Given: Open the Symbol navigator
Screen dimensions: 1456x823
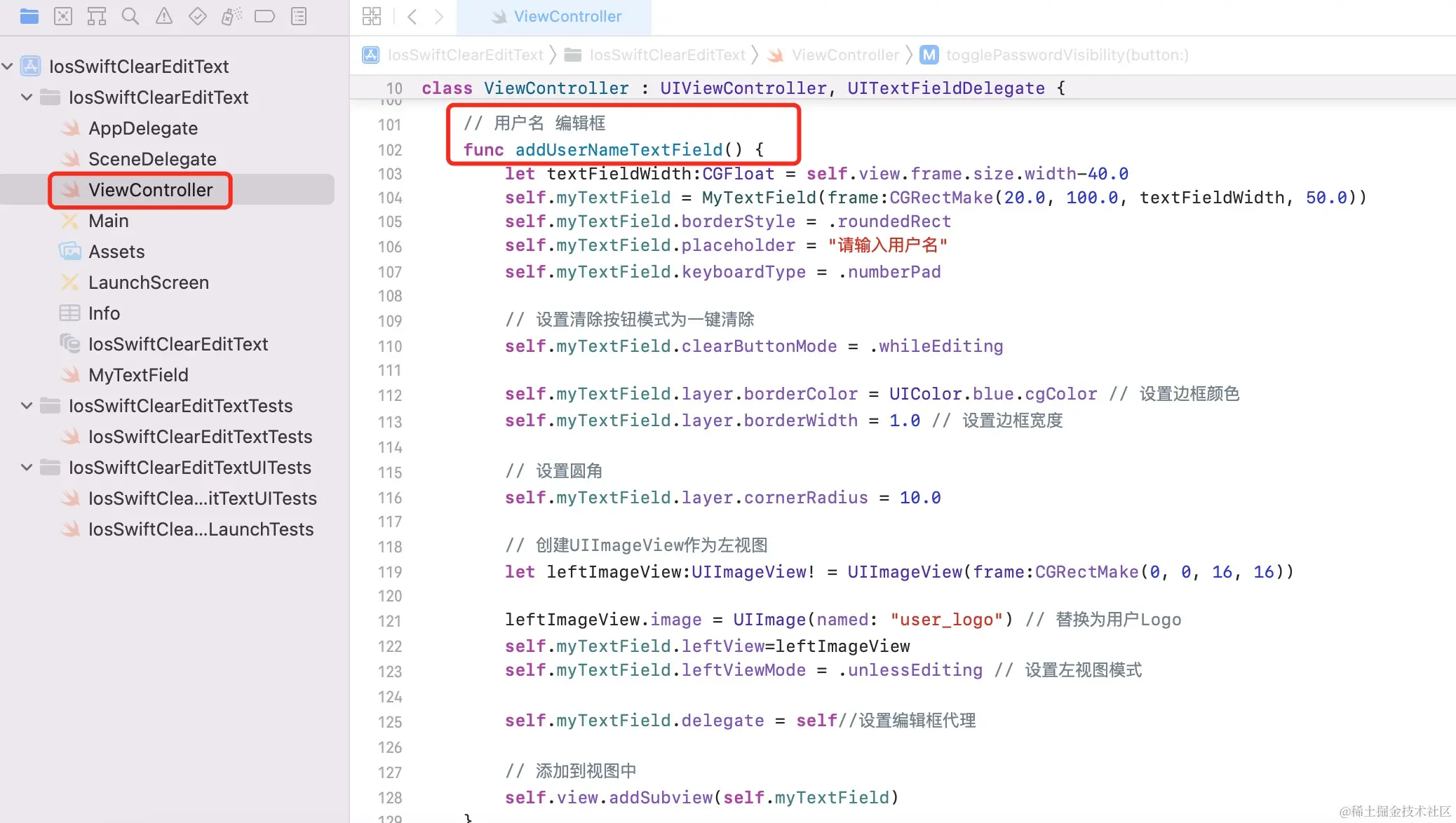Looking at the screenshot, I should click(97, 16).
